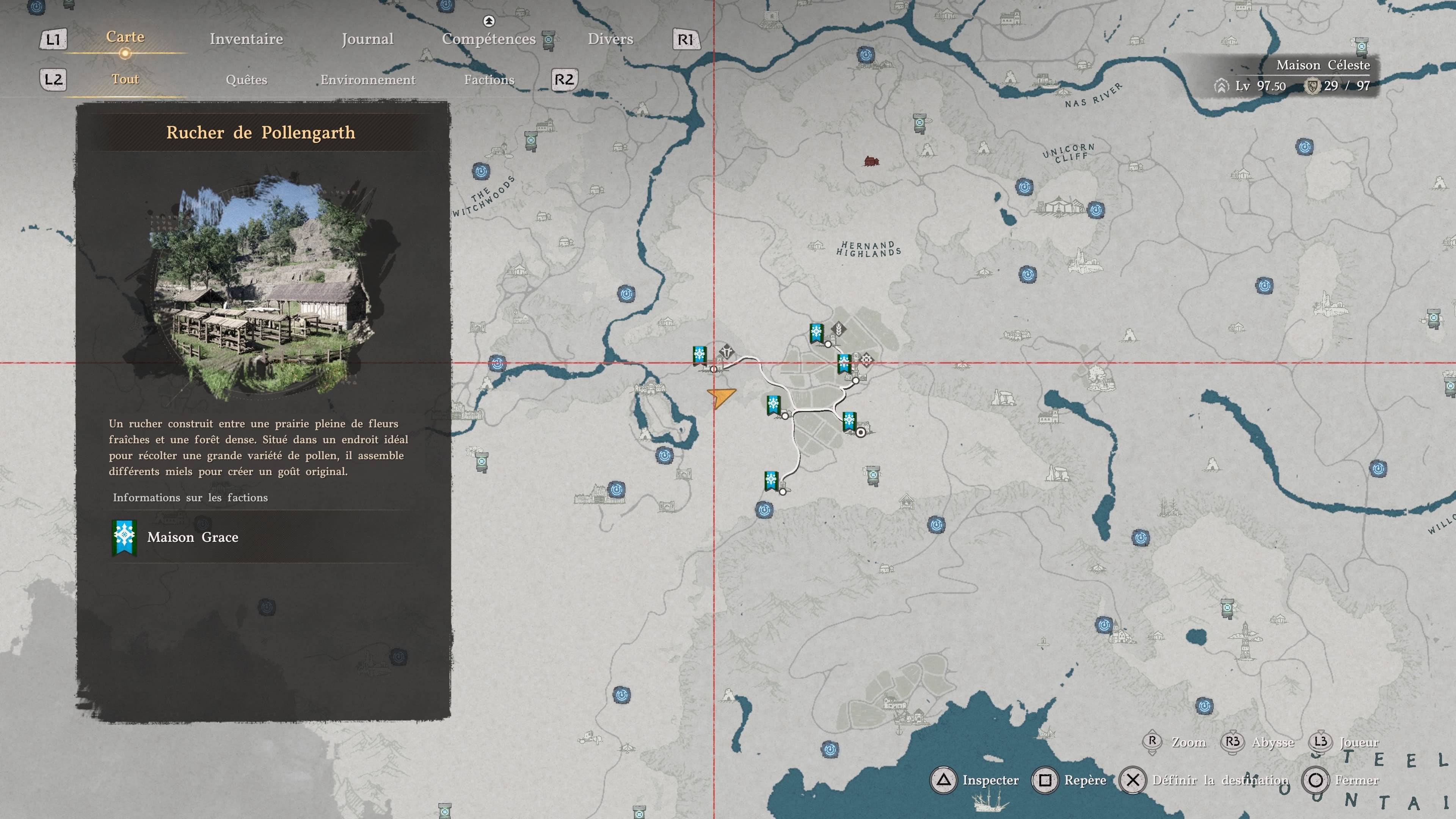Click the Fermer label
The height and width of the screenshot is (819, 1456).
(1357, 781)
